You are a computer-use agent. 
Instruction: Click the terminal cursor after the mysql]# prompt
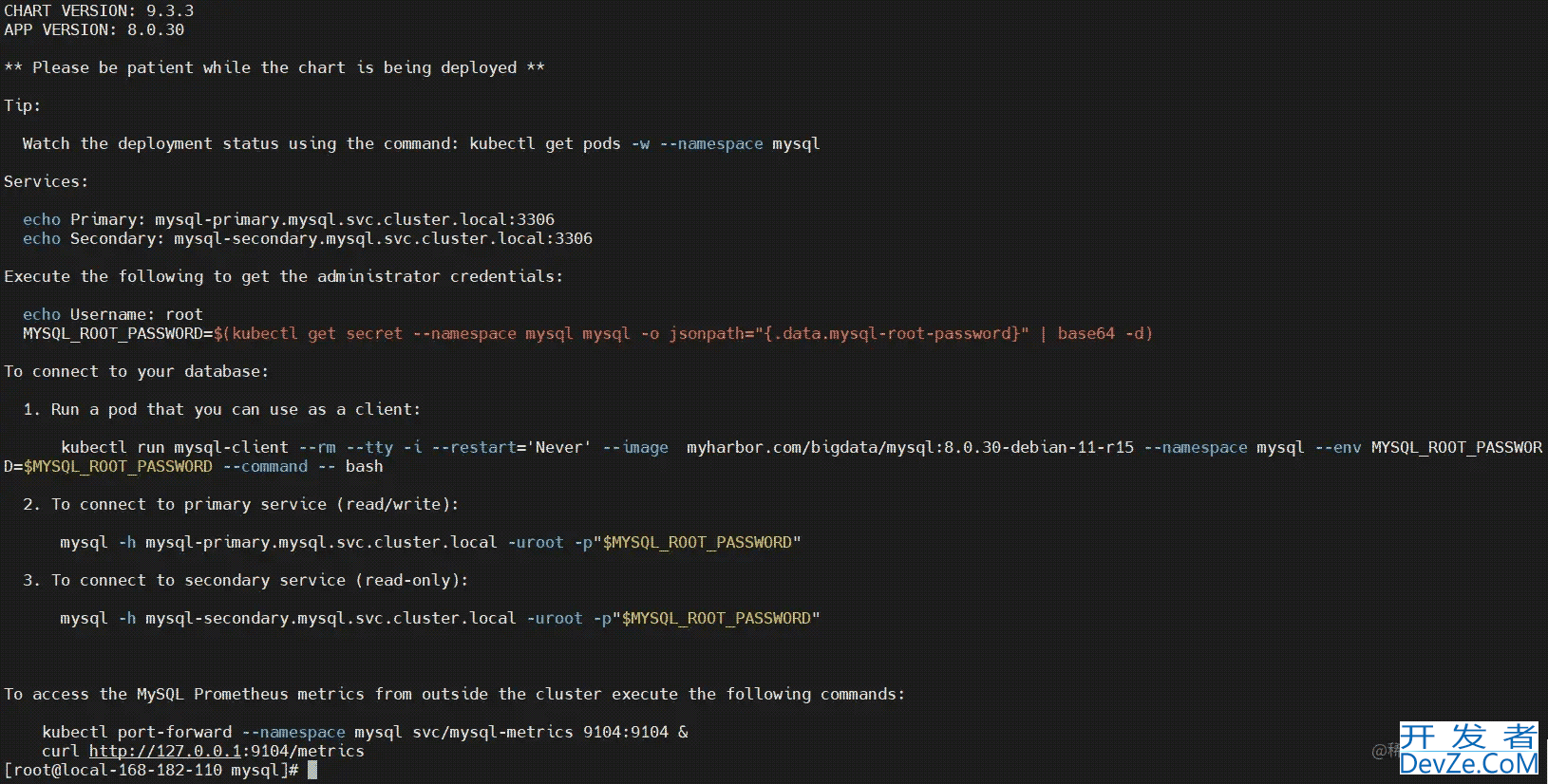[x=312, y=770]
